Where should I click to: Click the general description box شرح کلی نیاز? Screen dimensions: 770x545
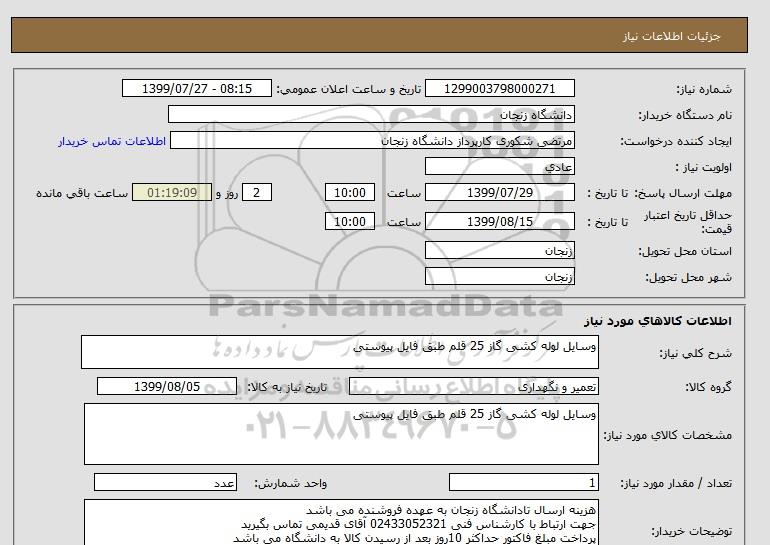coord(340,352)
